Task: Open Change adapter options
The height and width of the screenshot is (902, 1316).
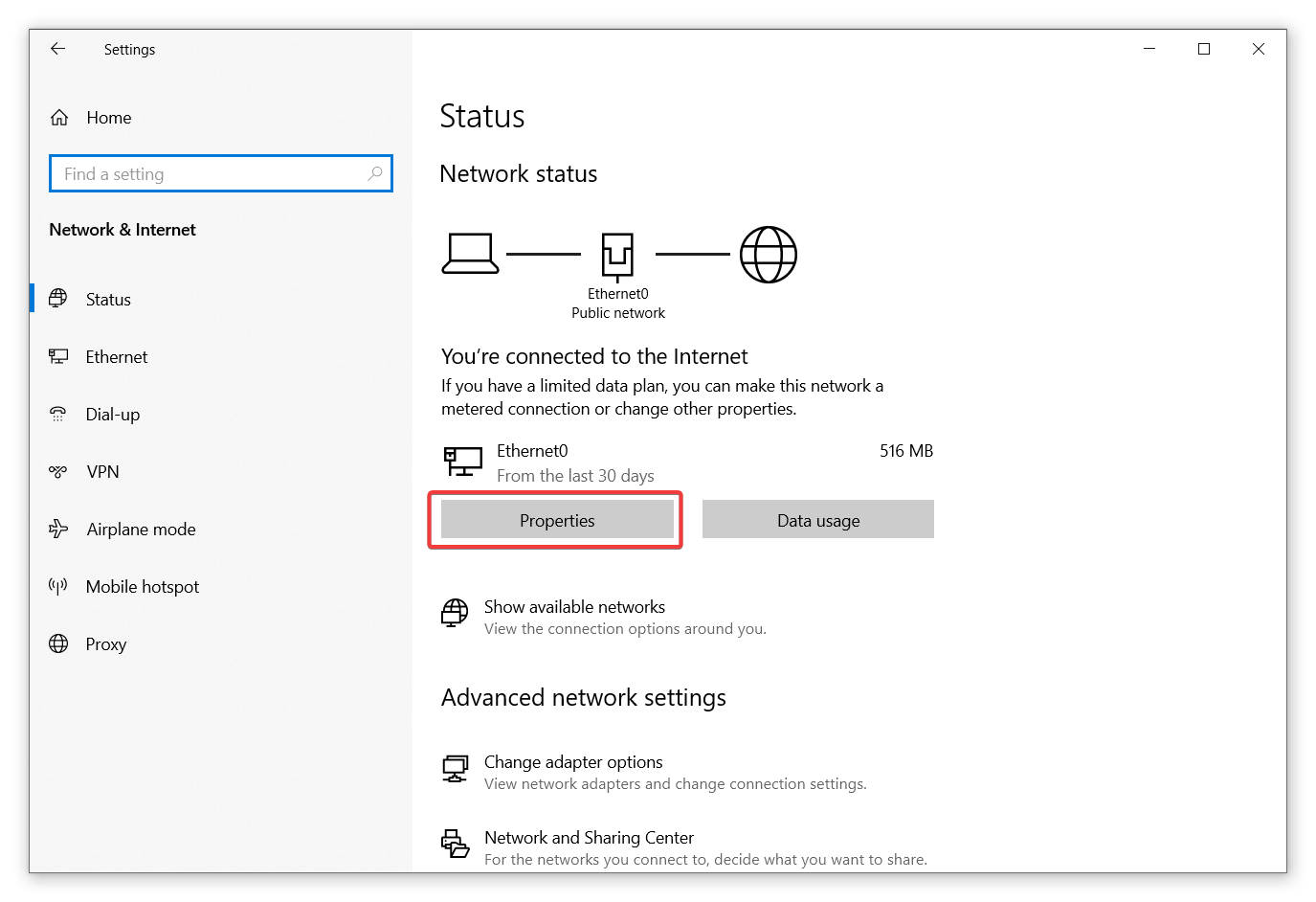Action: [573, 762]
